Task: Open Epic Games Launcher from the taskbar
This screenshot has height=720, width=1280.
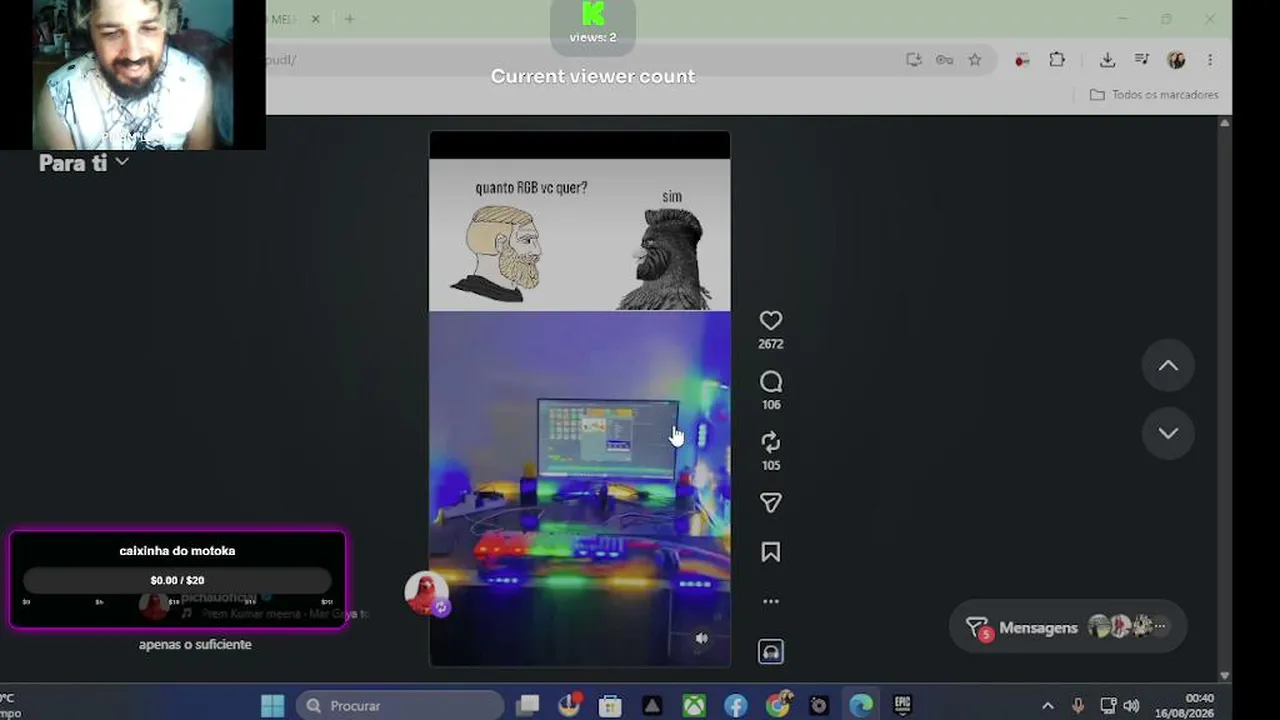Action: 902,706
